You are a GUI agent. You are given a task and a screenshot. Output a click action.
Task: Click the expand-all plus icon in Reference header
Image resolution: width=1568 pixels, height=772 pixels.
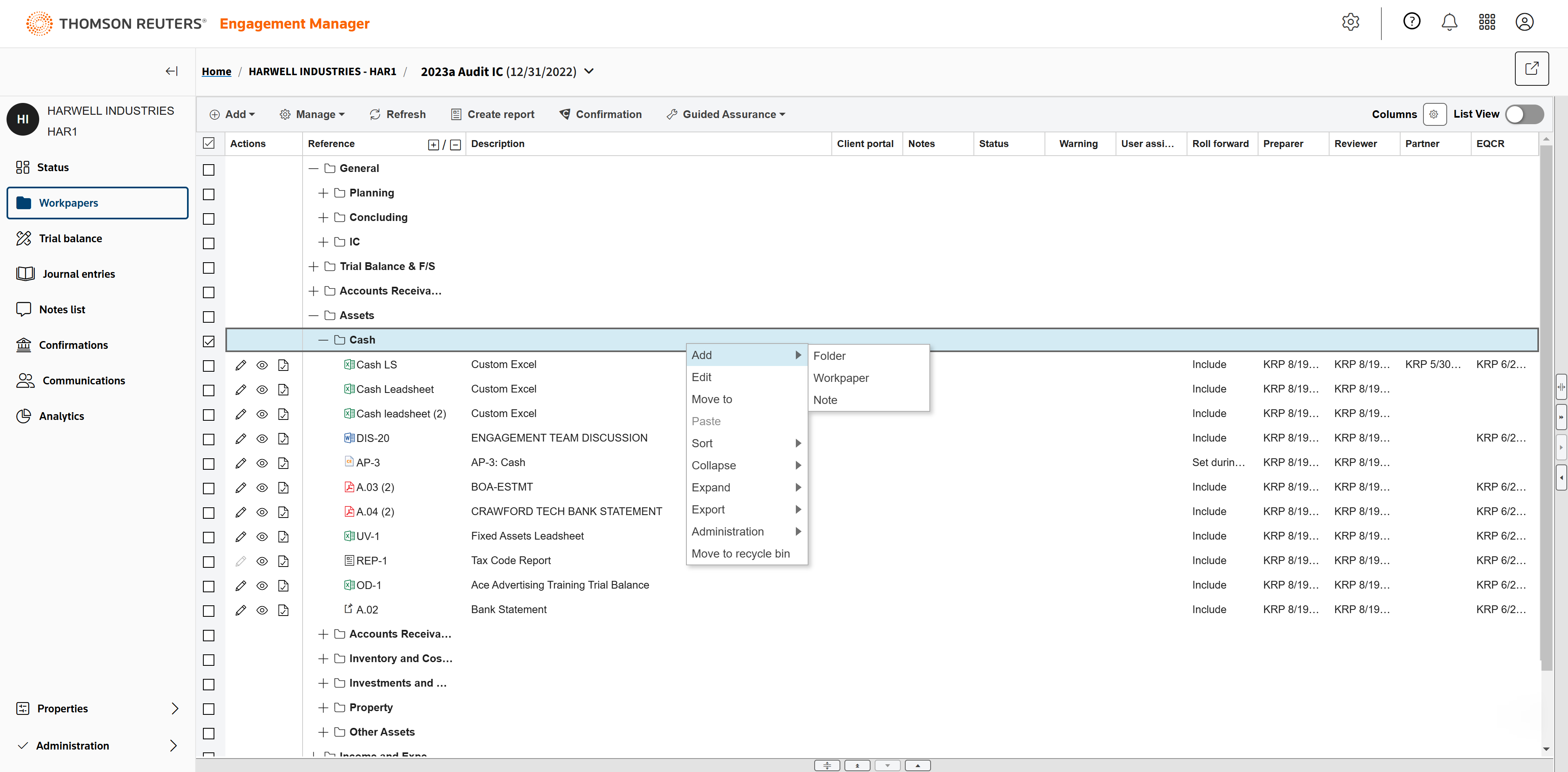[x=433, y=144]
